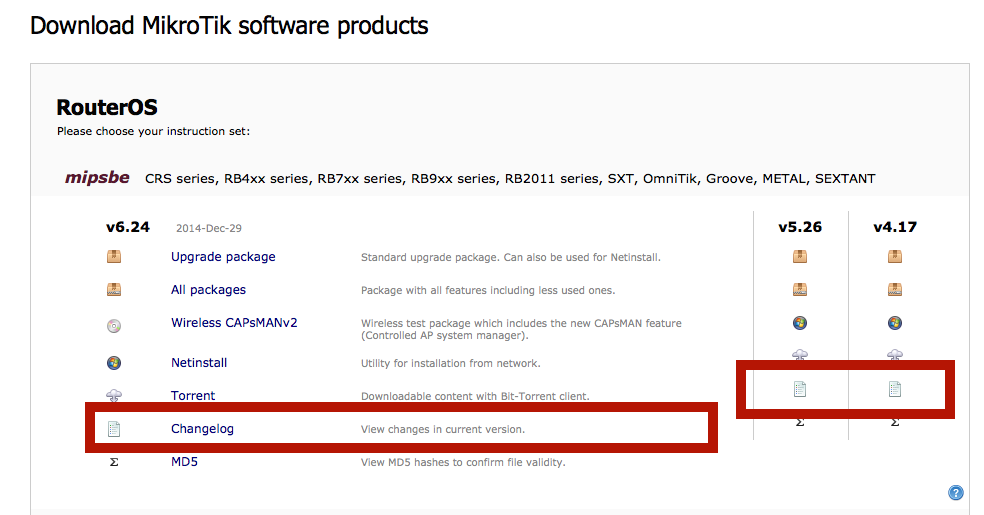Open the Upgrade package link
The height and width of the screenshot is (515, 984).
[x=223, y=257]
